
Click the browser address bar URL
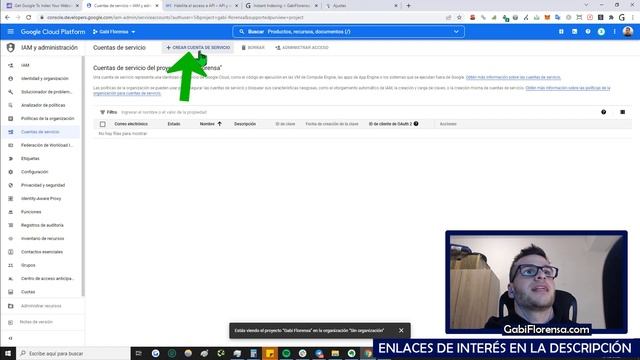coord(176,18)
